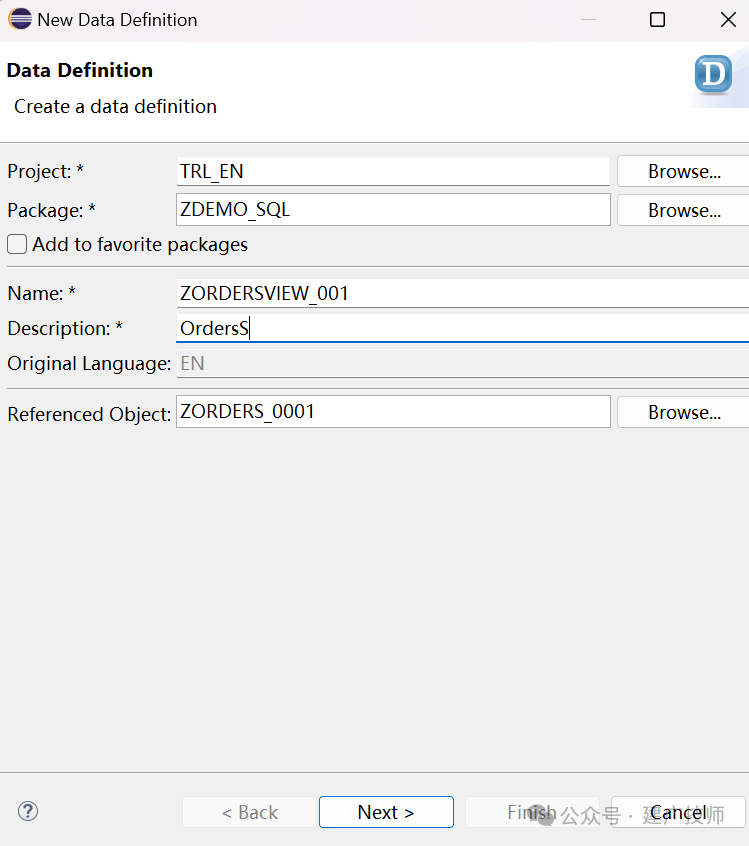Click into the Project field TRL_EN
The height and width of the screenshot is (846, 749).
click(x=393, y=172)
